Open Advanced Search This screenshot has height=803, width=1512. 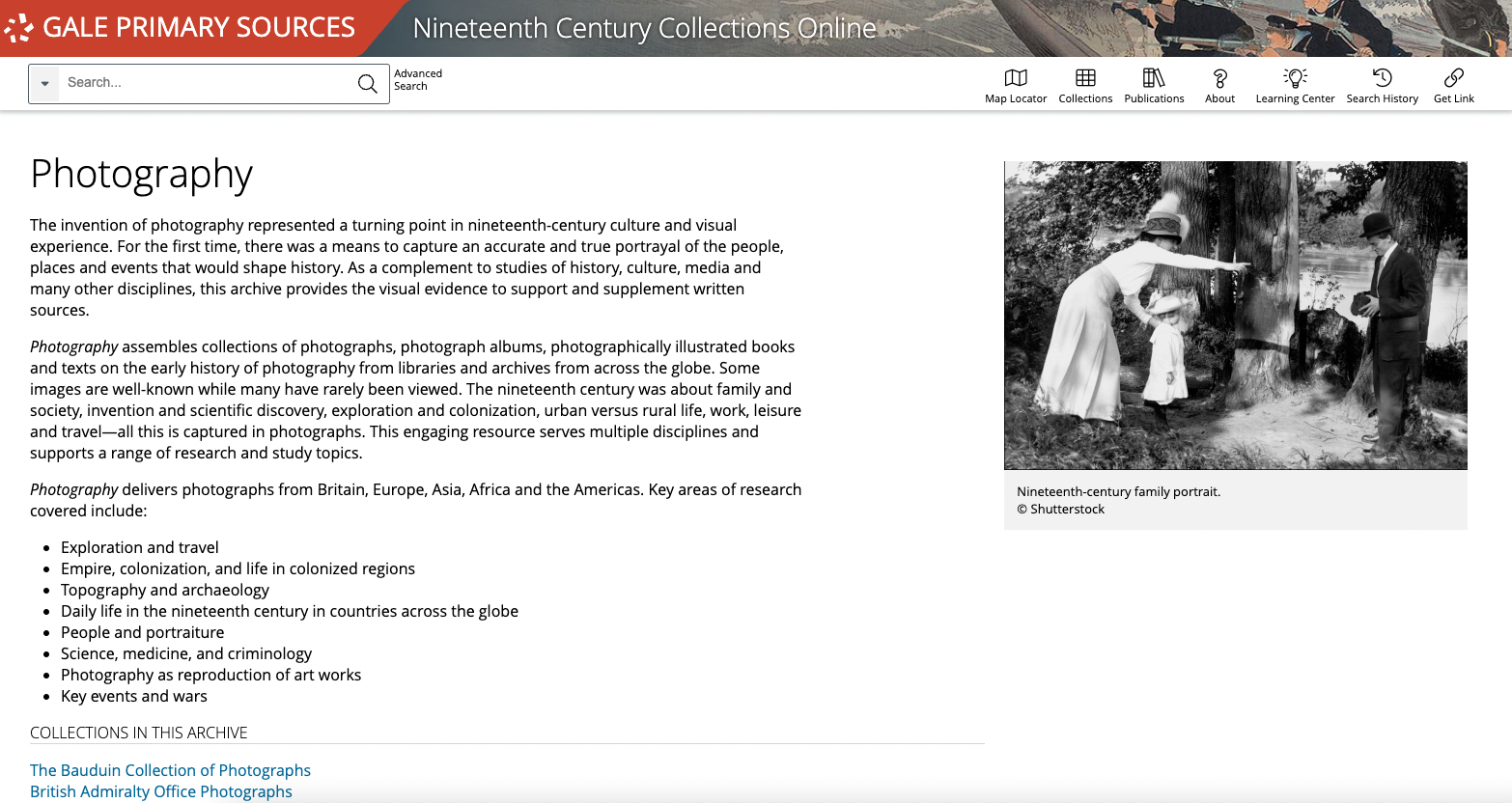tap(418, 80)
